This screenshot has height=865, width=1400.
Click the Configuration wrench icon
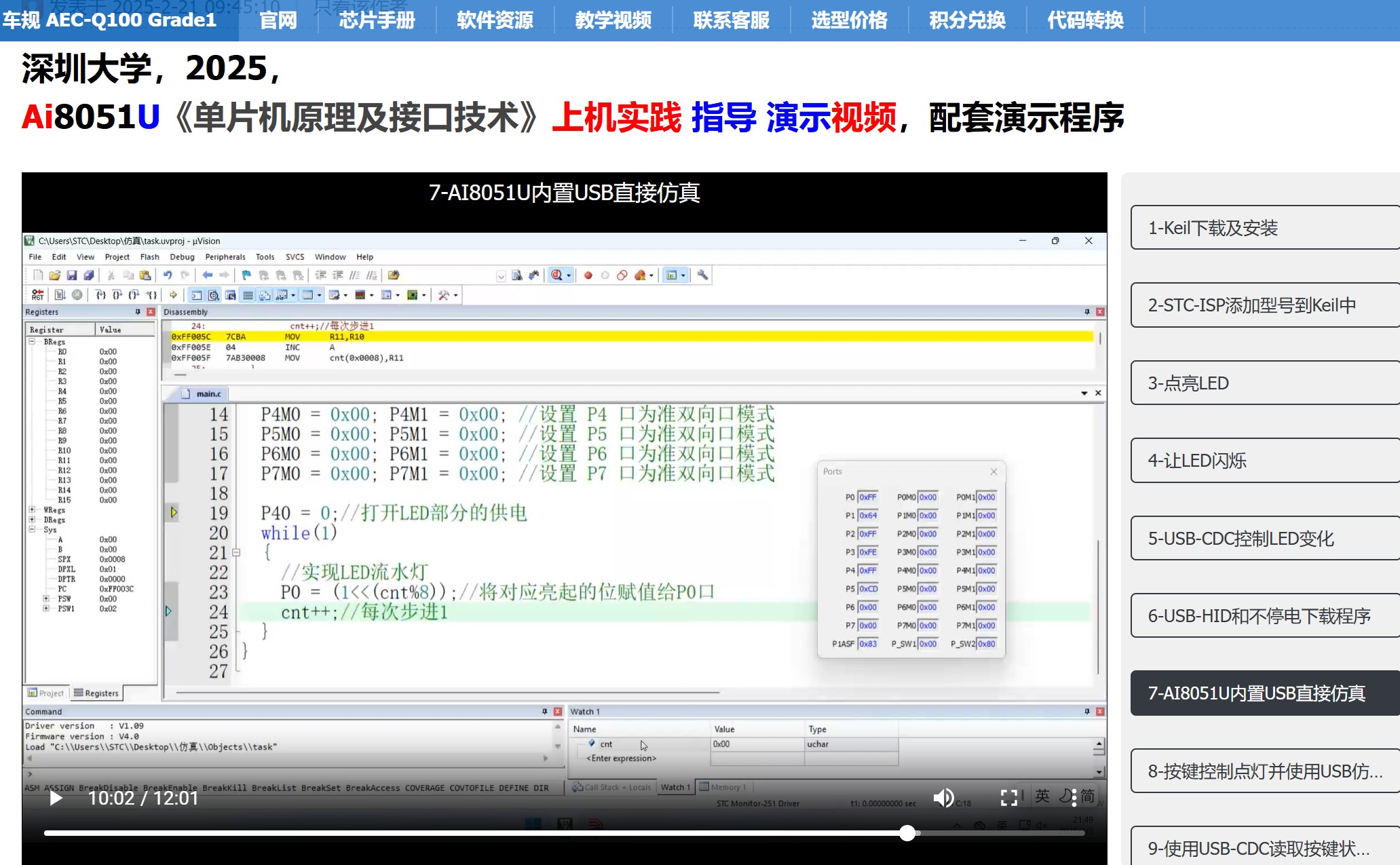[x=702, y=275]
